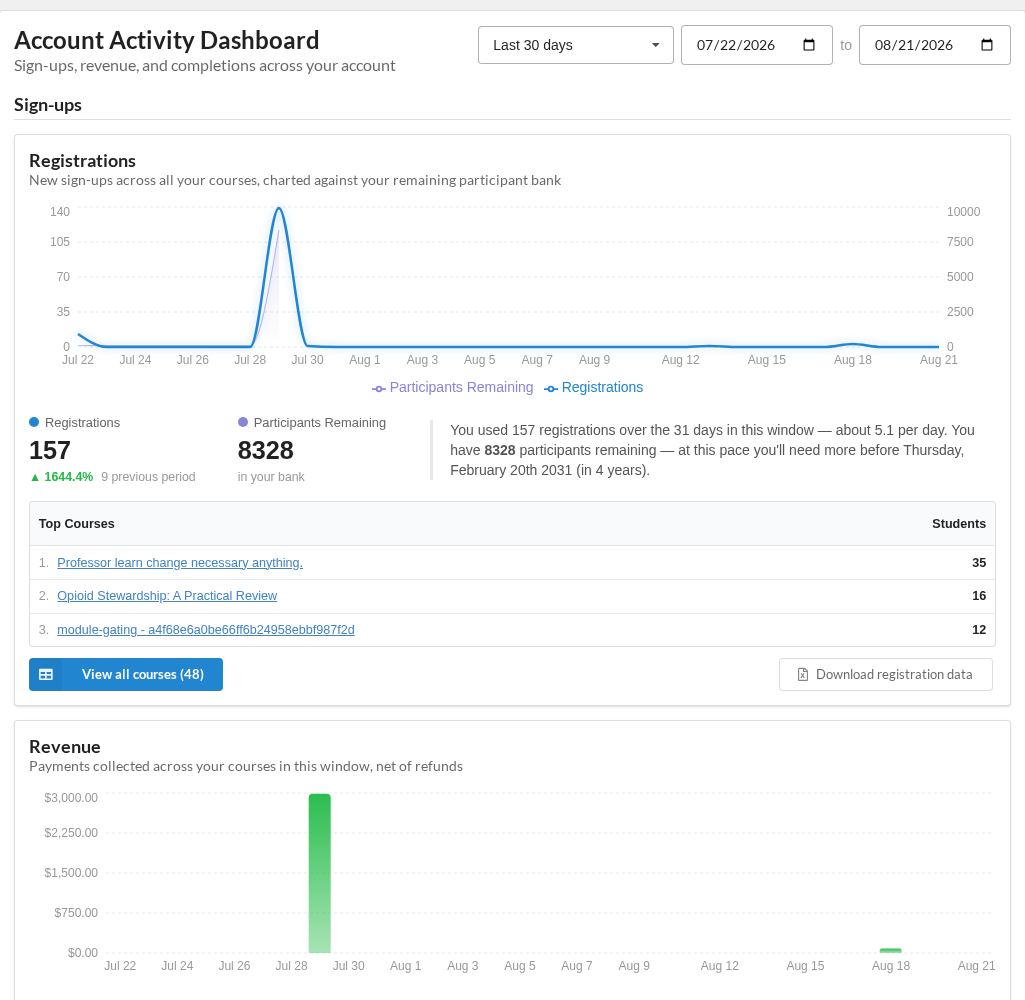Open the calendar picker icon for start date
The width and height of the screenshot is (1025, 1000).
point(809,45)
